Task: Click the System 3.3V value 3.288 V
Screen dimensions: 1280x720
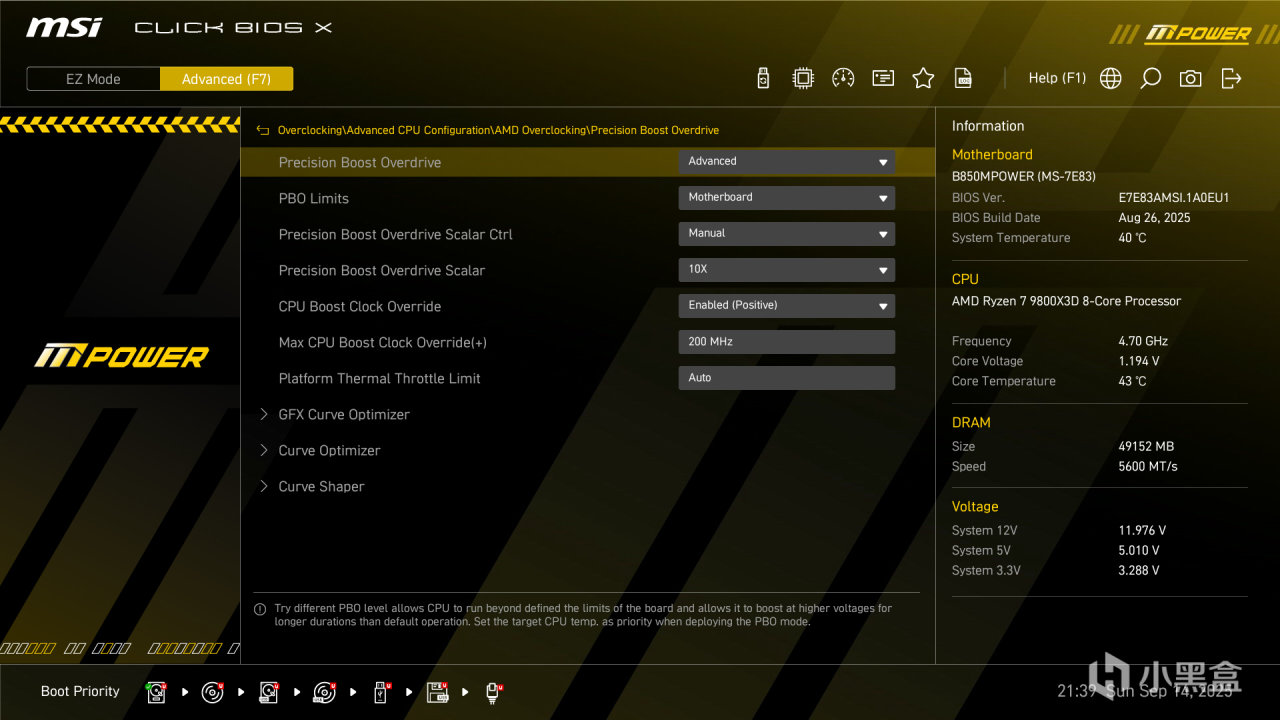Action: [1139, 570]
